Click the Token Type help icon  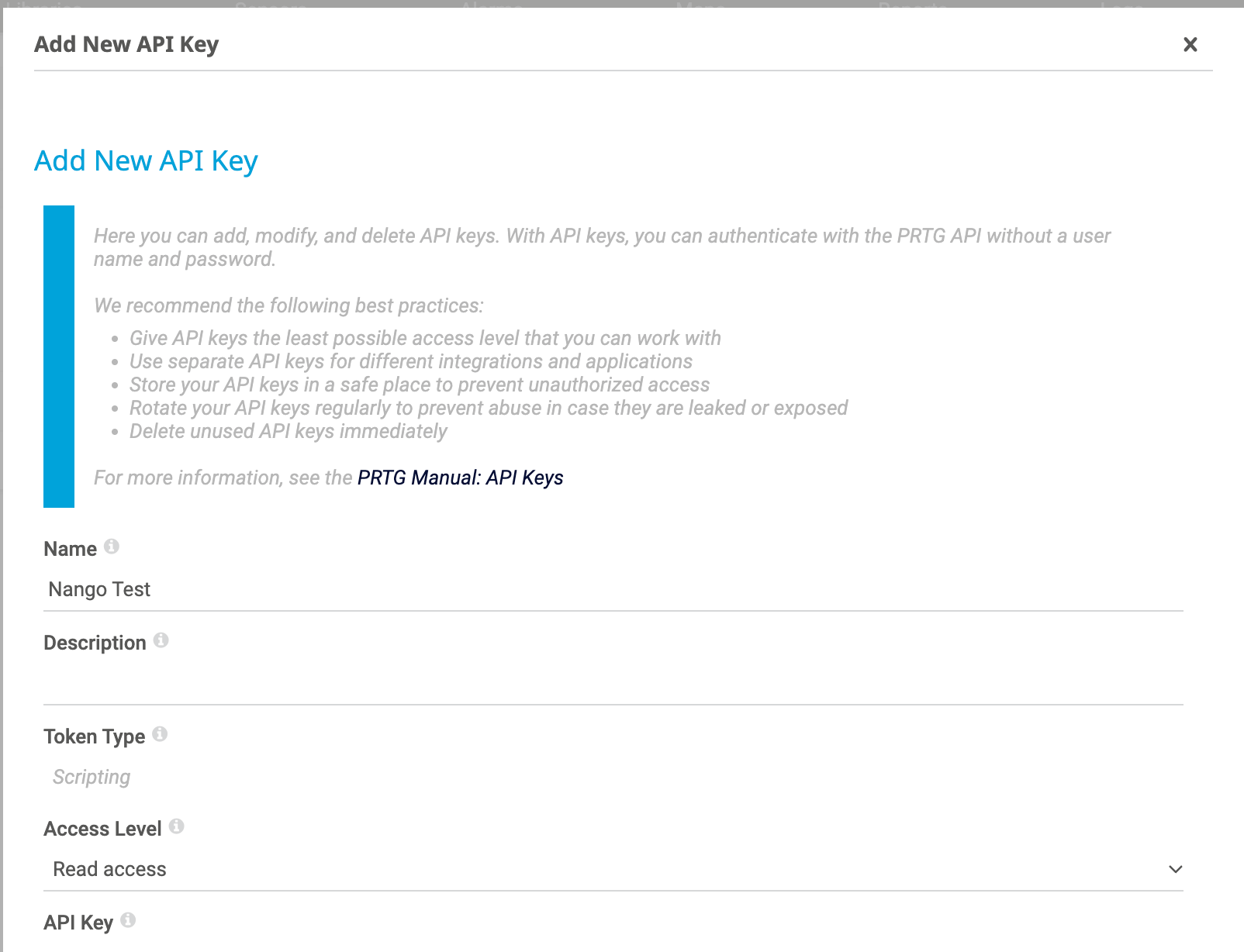click(160, 734)
